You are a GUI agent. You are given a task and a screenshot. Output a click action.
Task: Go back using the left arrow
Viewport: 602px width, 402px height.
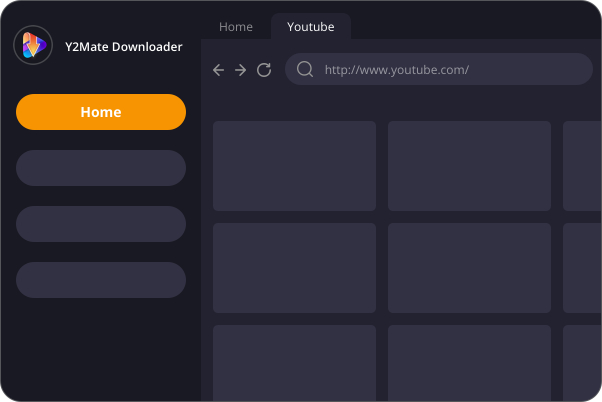click(x=219, y=70)
